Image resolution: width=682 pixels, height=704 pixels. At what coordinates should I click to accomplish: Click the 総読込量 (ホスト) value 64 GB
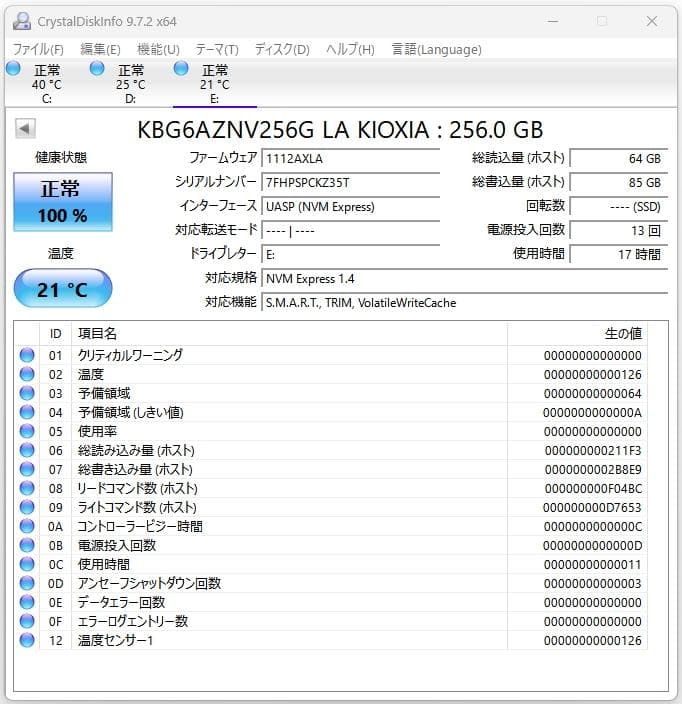click(619, 158)
